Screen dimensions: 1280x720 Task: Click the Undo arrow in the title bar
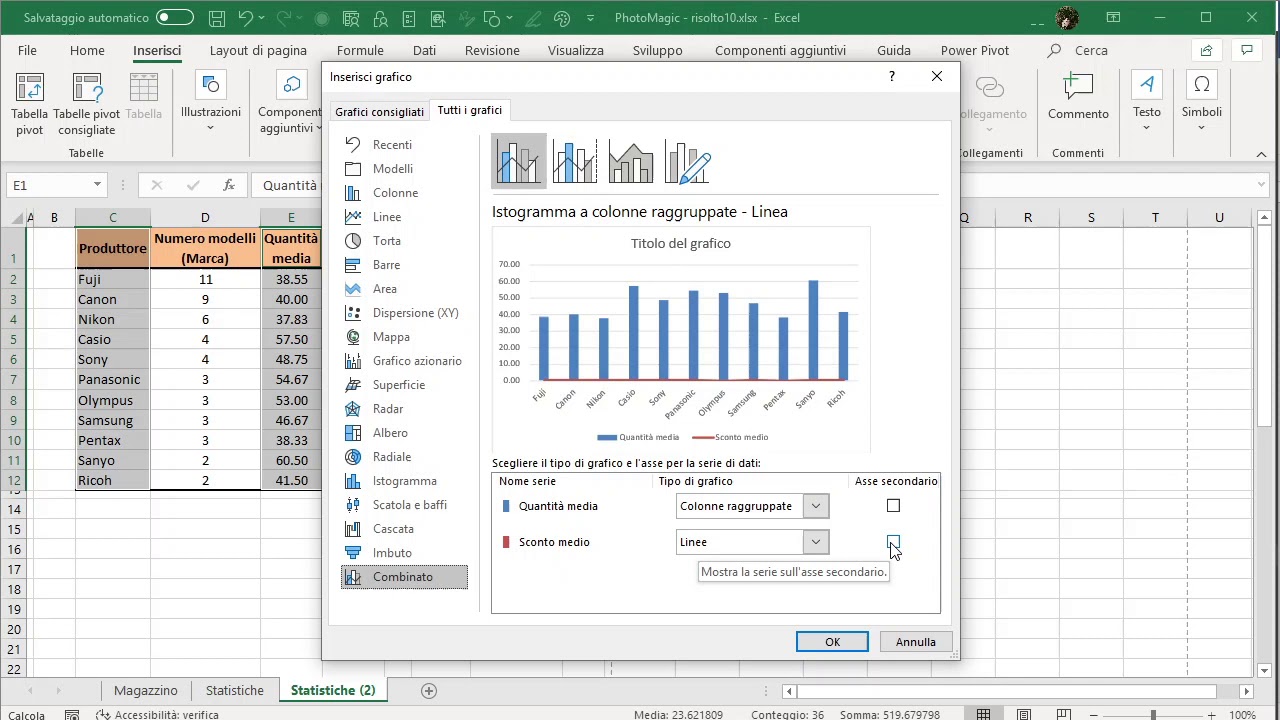(x=246, y=18)
